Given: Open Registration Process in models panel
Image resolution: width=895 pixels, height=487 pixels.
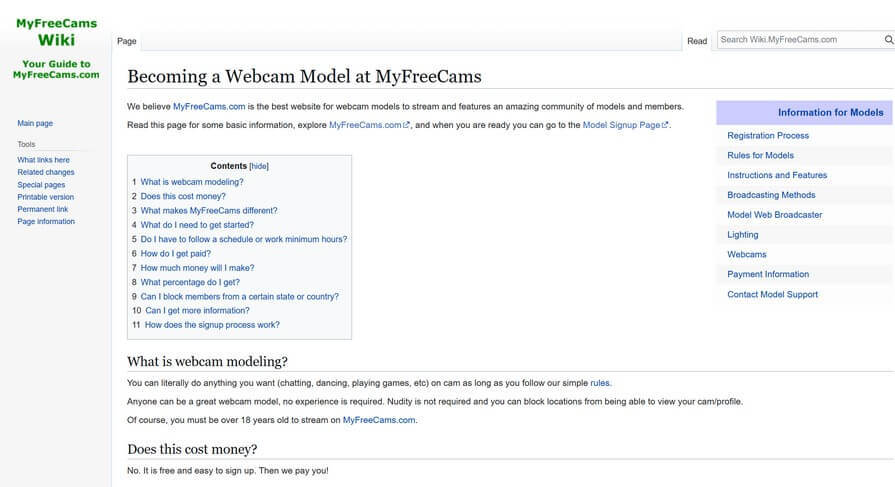Looking at the screenshot, I should click(768, 135).
